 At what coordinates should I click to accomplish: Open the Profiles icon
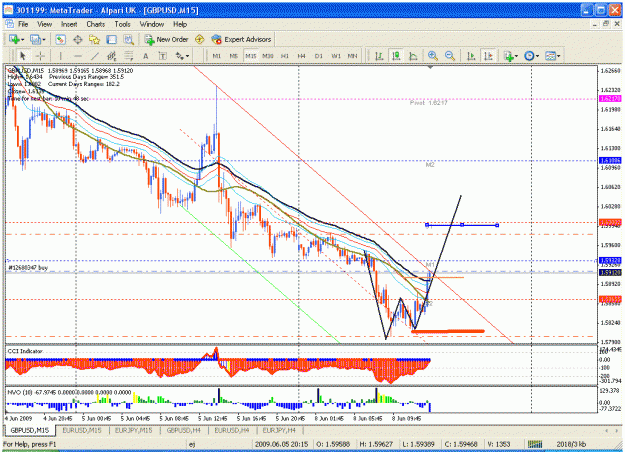[36, 39]
